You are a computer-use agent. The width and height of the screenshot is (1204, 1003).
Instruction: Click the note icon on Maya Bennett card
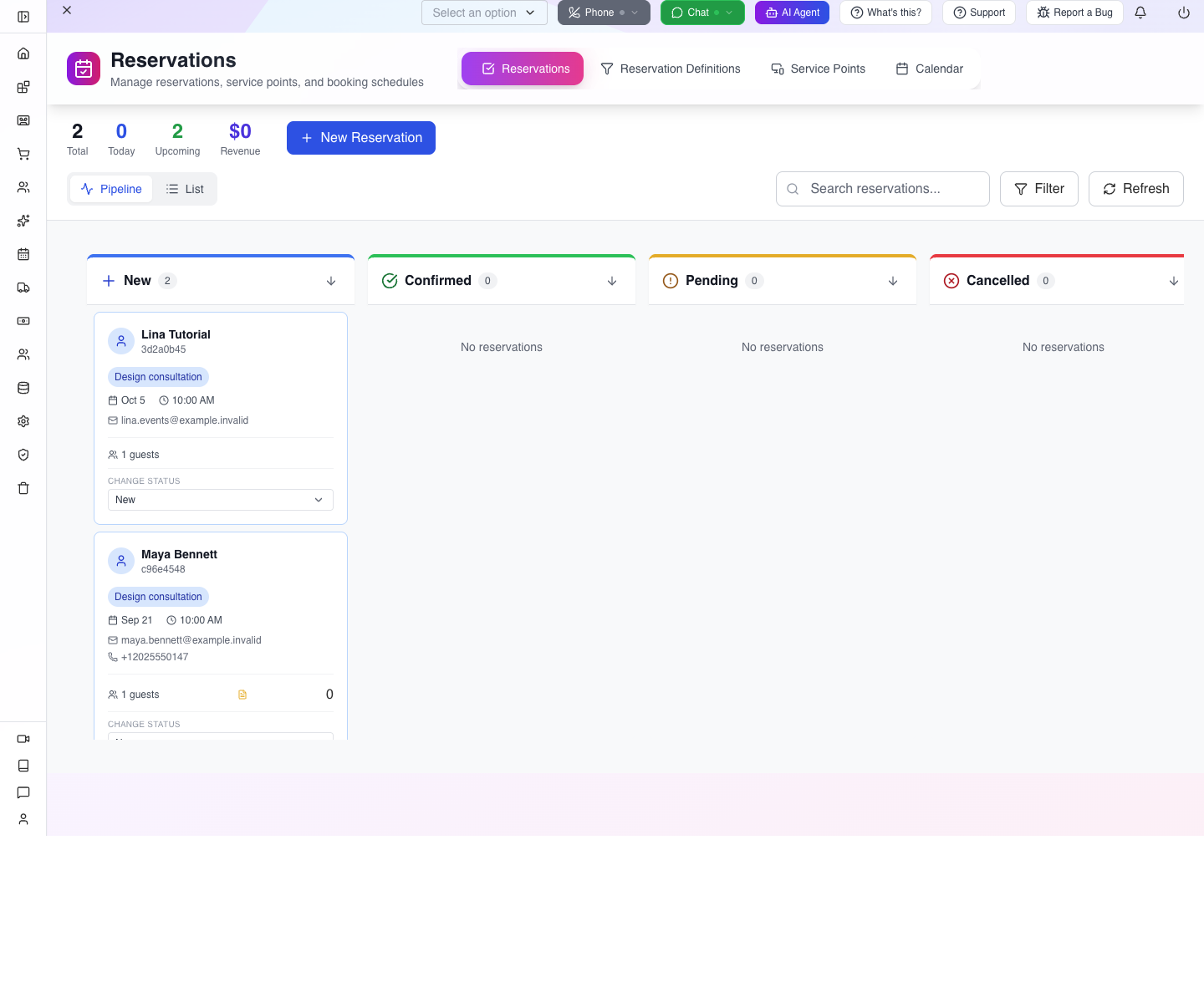click(242, 695)
